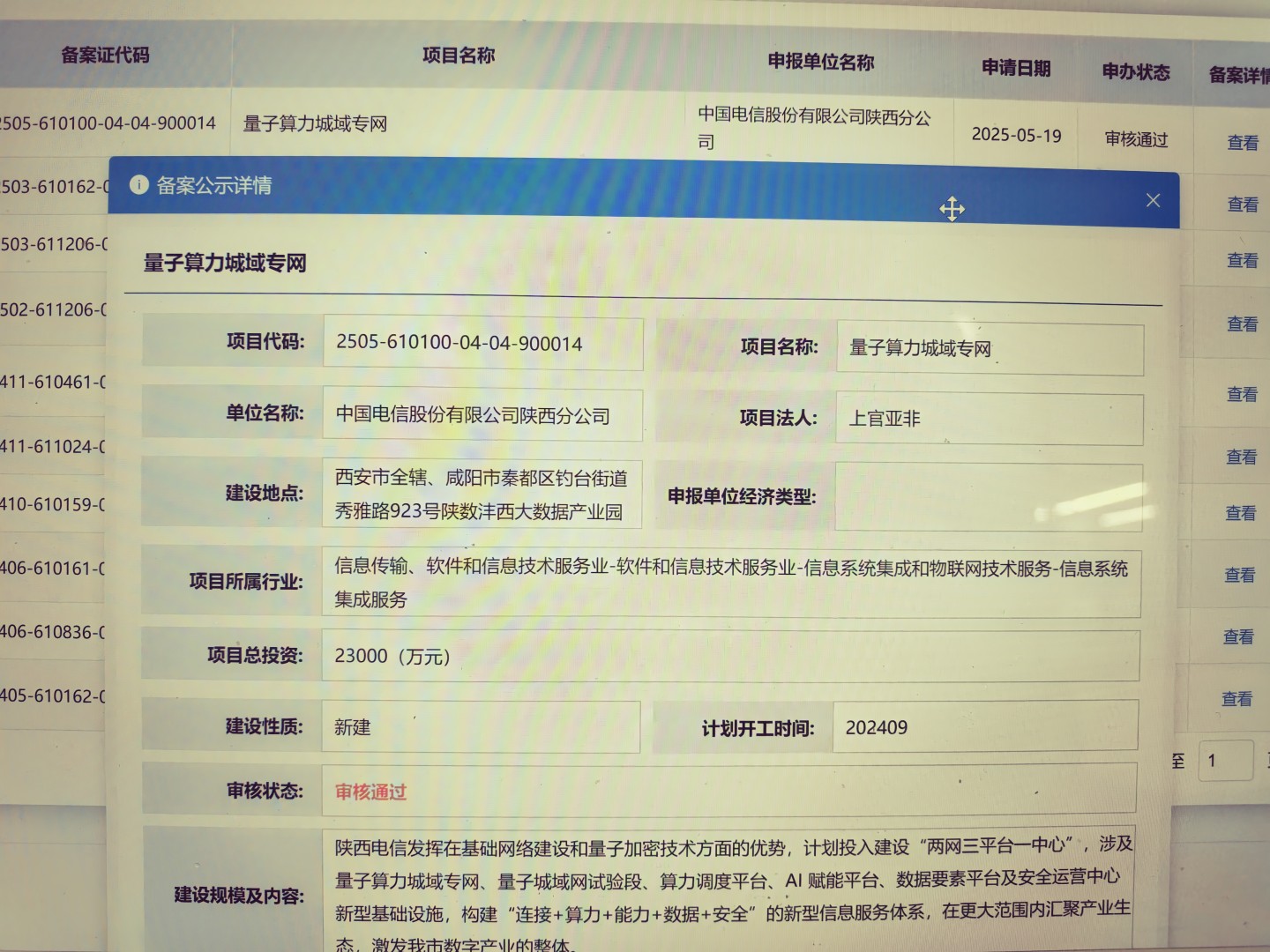Screen dimensions: 1270x952
Task: Click the 备案公示详情 dialog title bar text
Action: pos(213,185)
